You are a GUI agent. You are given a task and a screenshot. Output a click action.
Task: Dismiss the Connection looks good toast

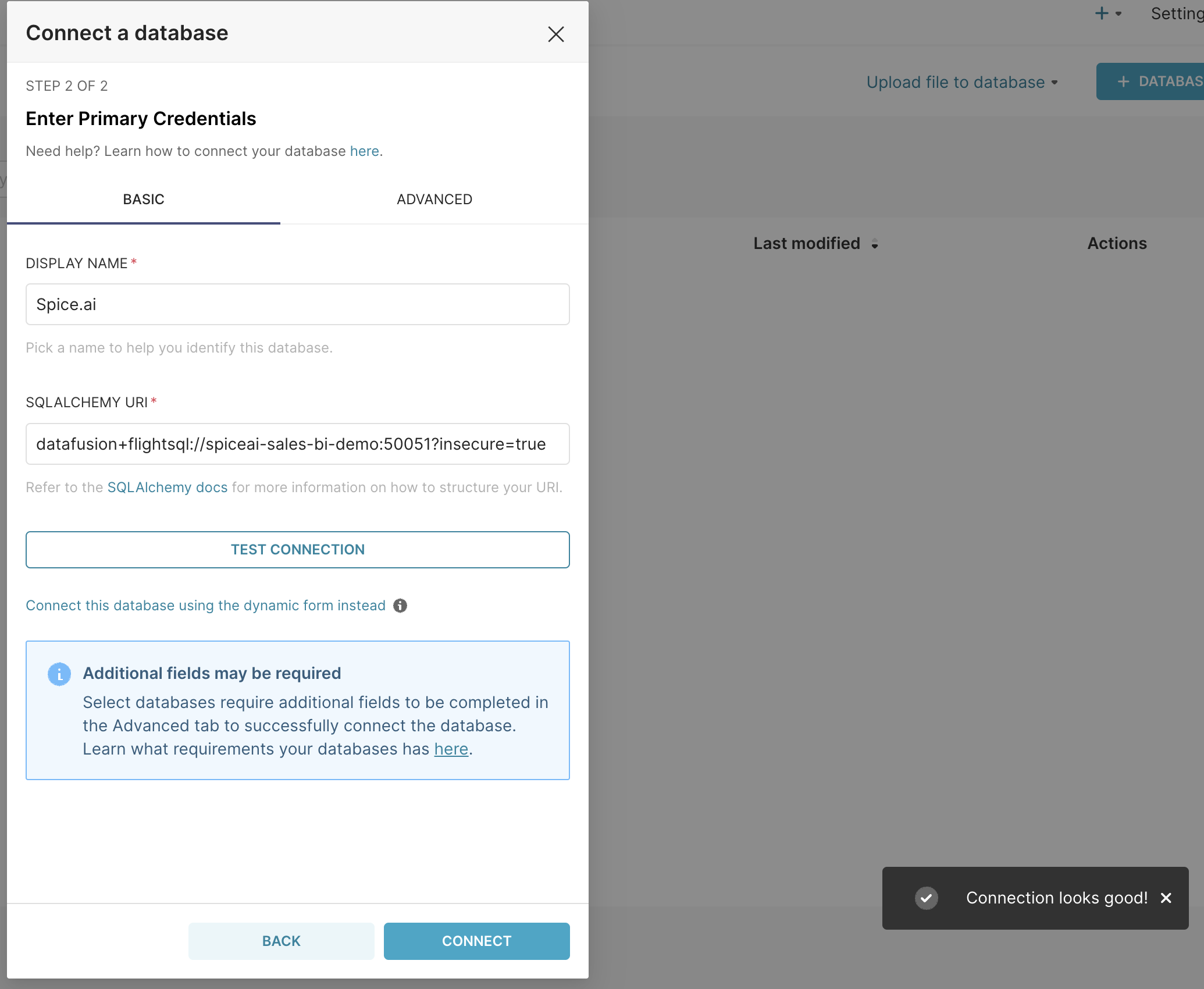1166,898
